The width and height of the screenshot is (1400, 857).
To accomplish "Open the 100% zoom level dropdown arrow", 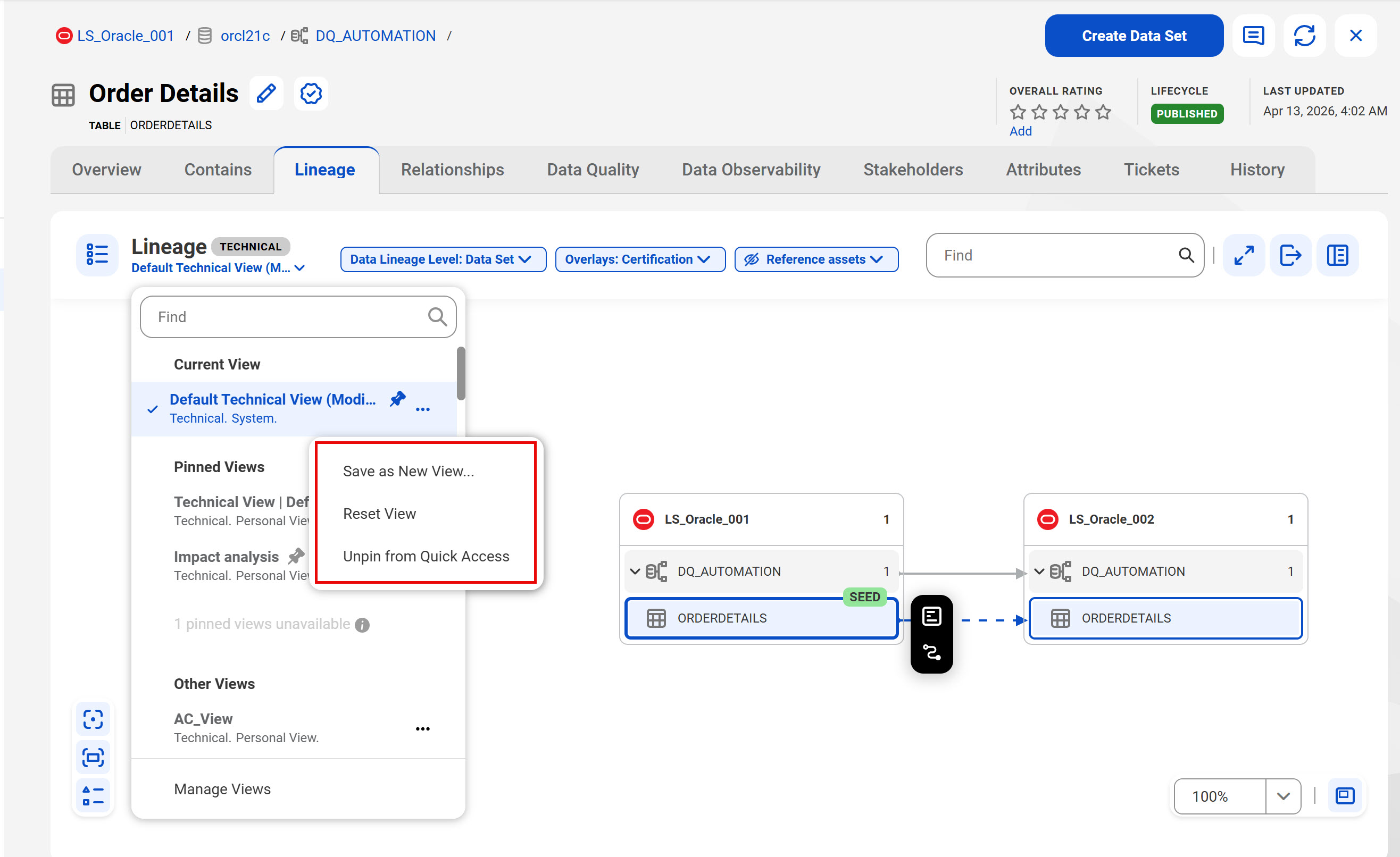I will pyautogui.click(x=1282, y=796).
